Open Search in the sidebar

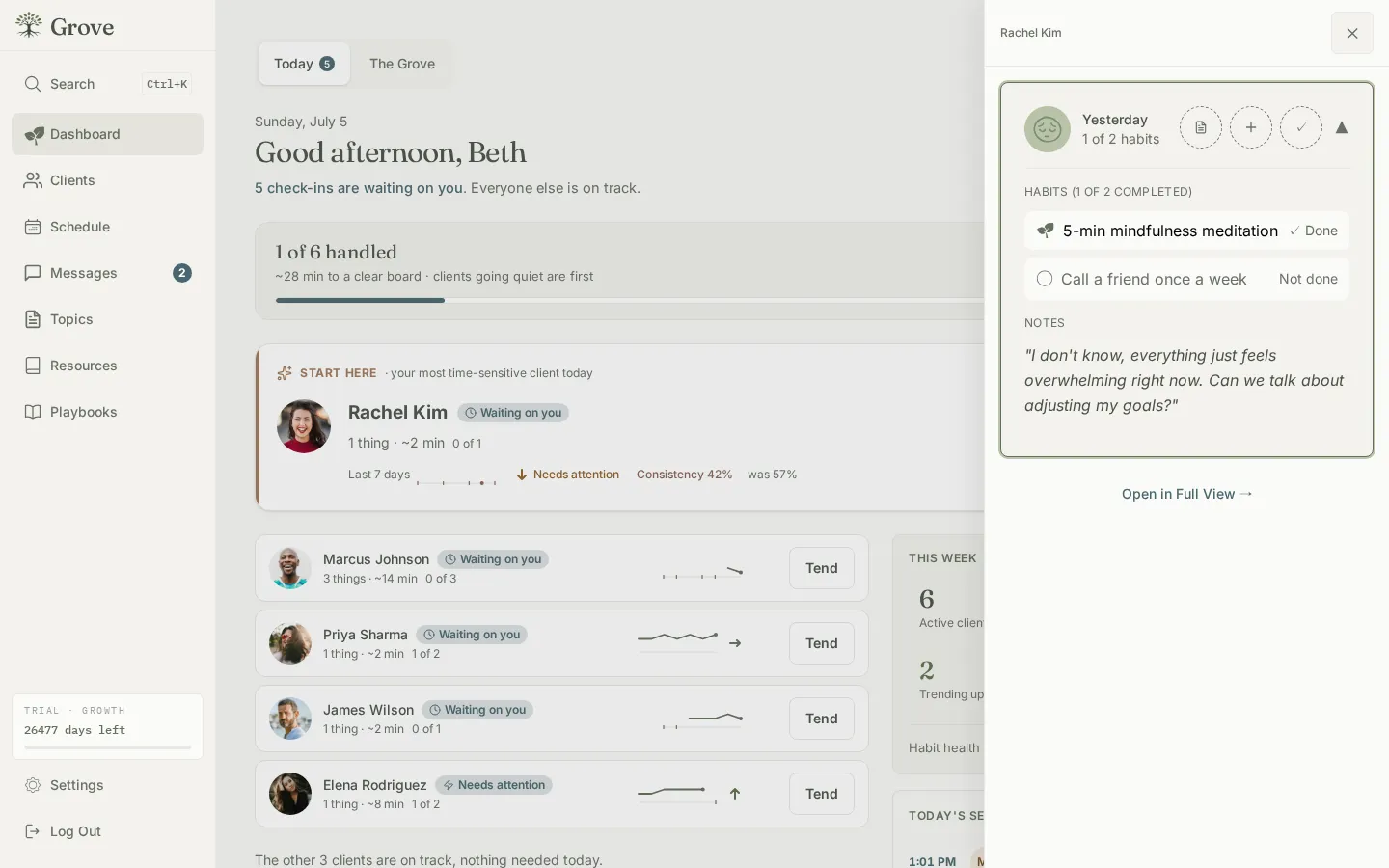pos(107,84)
